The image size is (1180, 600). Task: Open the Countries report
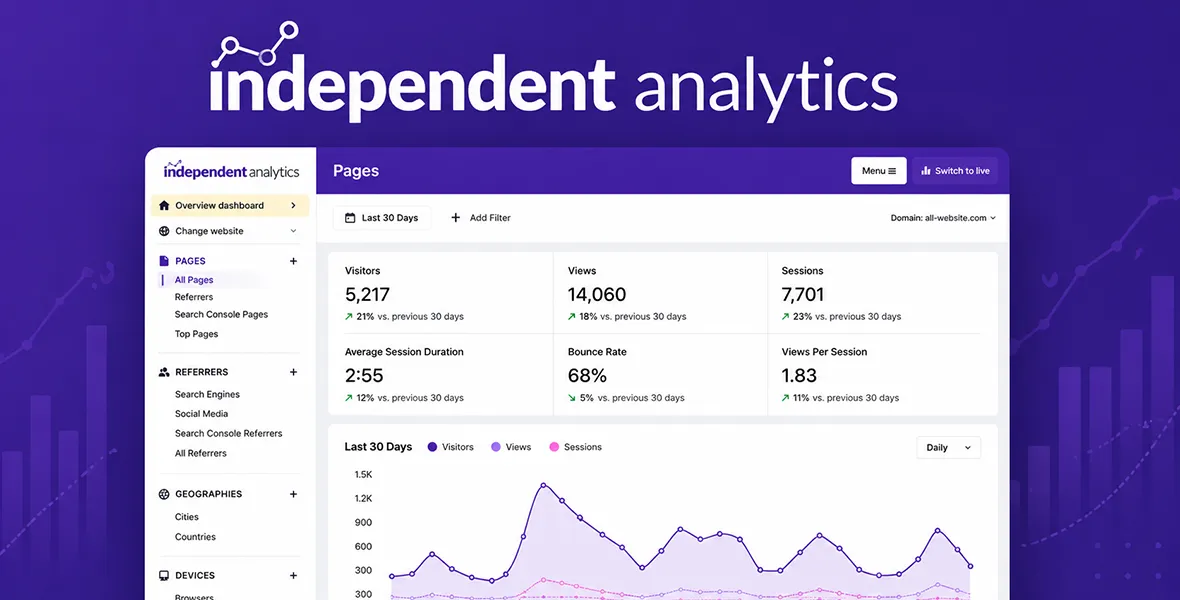tap(196, 537)
